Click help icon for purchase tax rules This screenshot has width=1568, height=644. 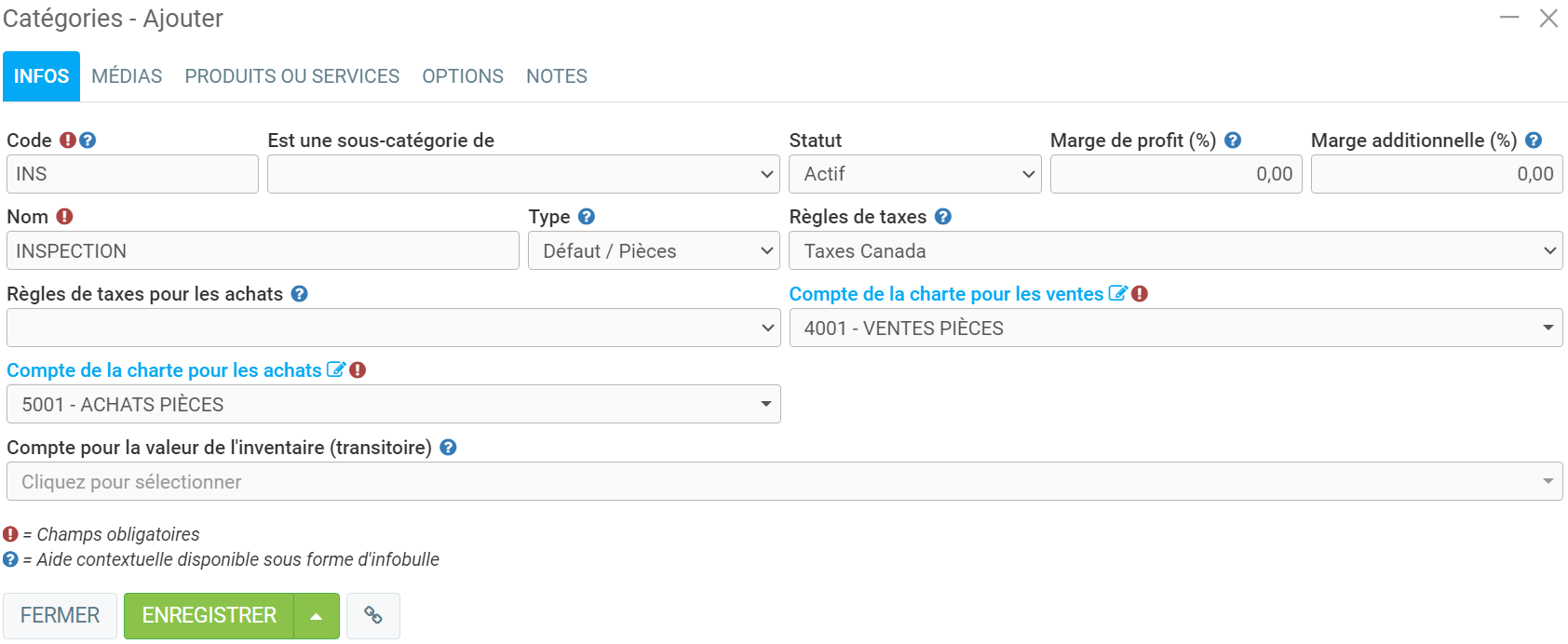[299, 294]
